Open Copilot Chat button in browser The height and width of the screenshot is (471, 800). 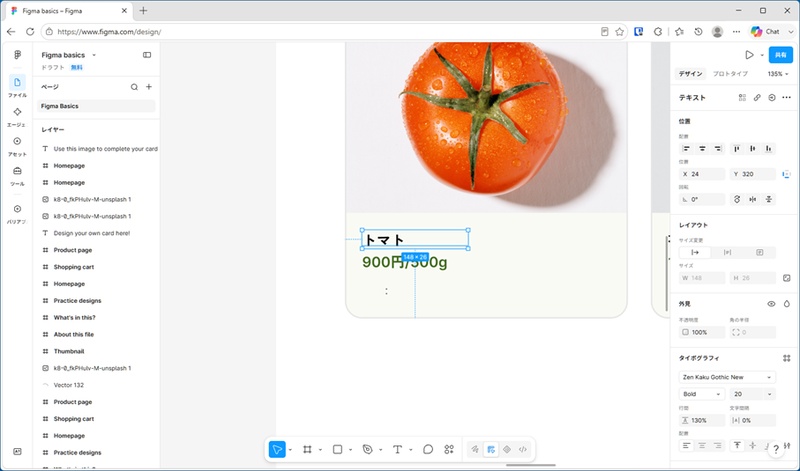coord(765,32)
